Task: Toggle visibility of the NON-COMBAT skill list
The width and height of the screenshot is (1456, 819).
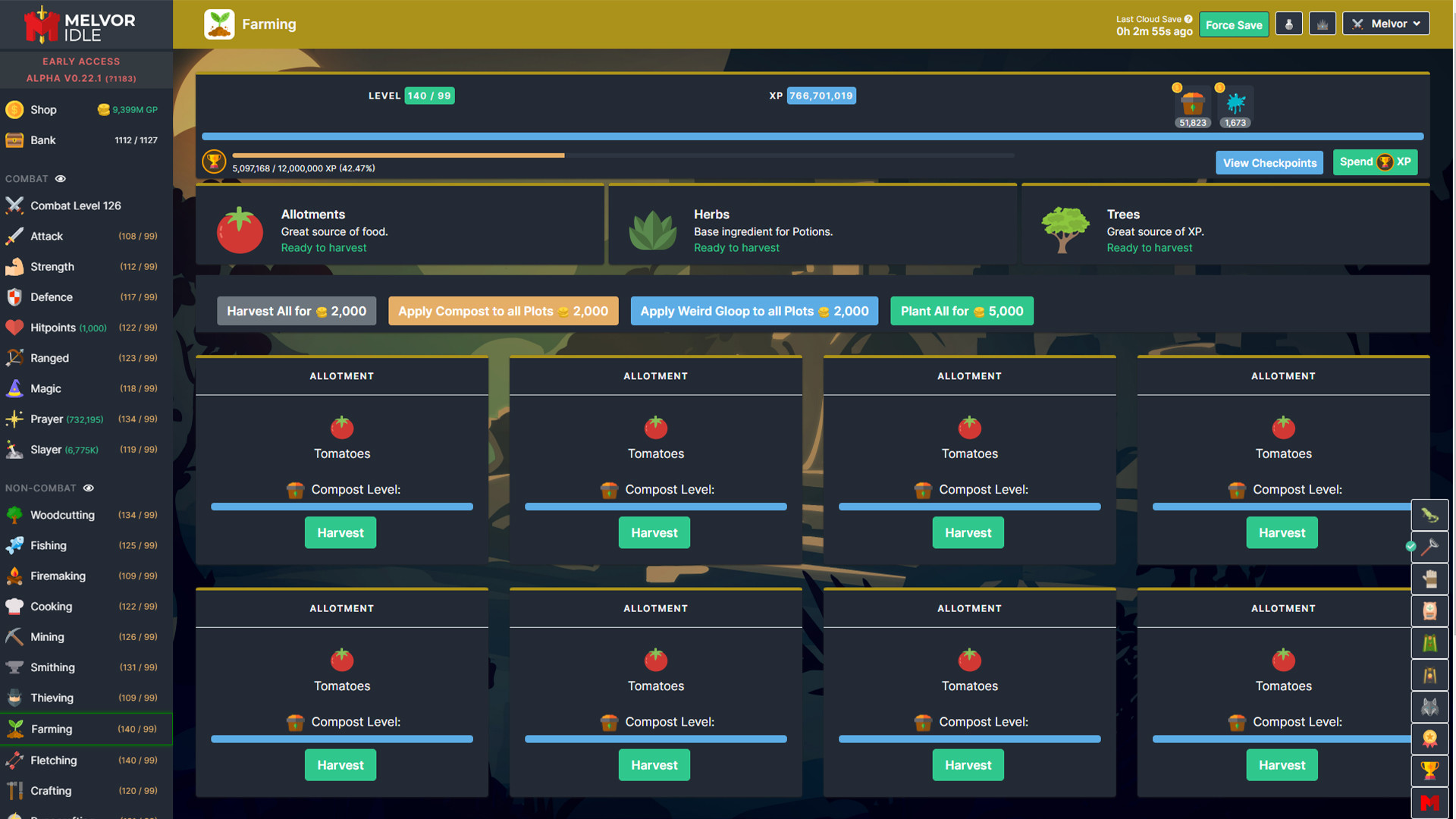Action: [89, 488]
